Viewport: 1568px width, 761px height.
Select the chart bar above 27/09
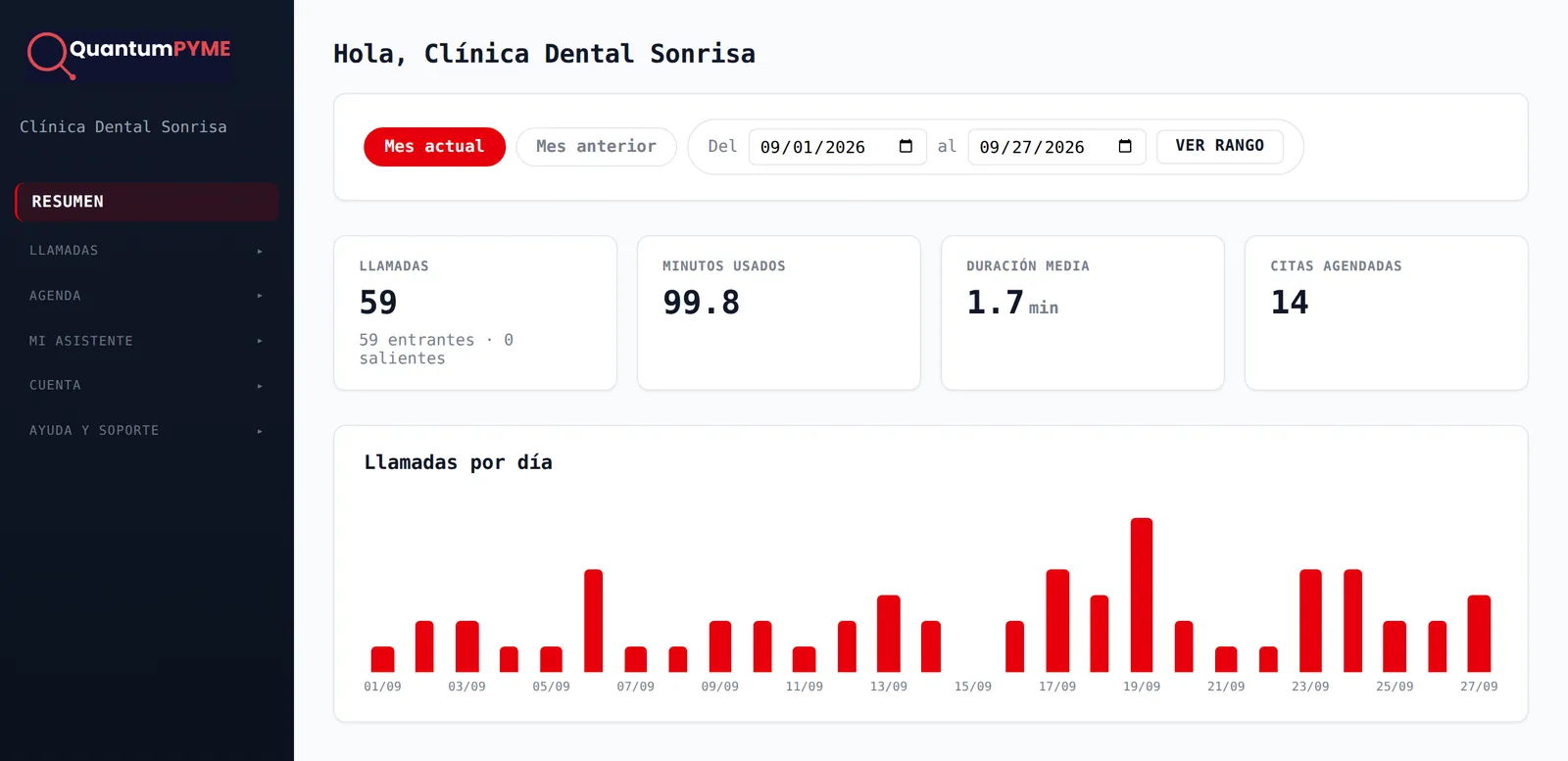[1479, 634]
